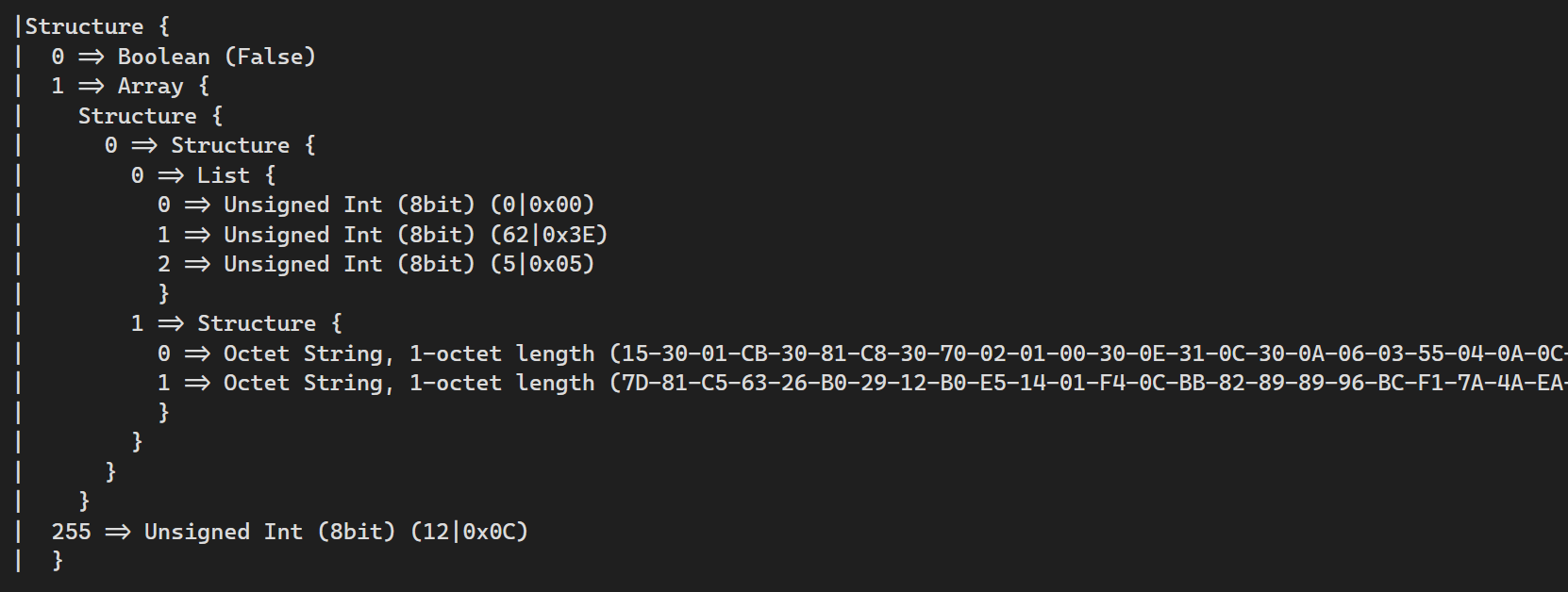The image size is (1568, 592).
Task: Select list item 2 with value 0x05
Action: click(375, 264)
